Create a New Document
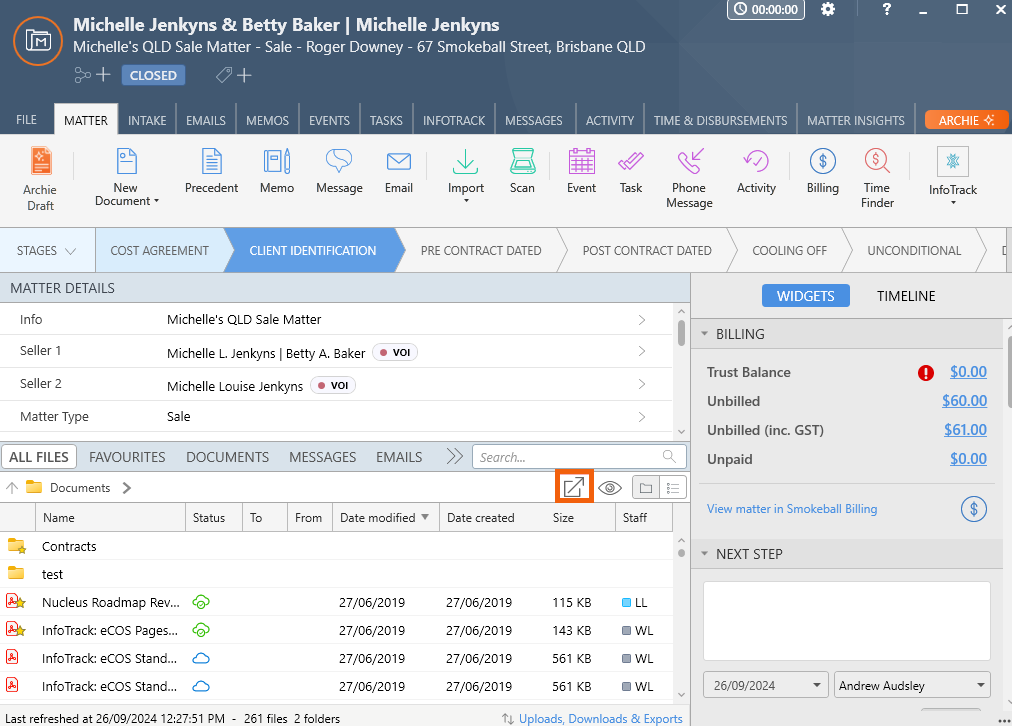The width and height of the screenshot is (1012, 726). pos(126,177)
